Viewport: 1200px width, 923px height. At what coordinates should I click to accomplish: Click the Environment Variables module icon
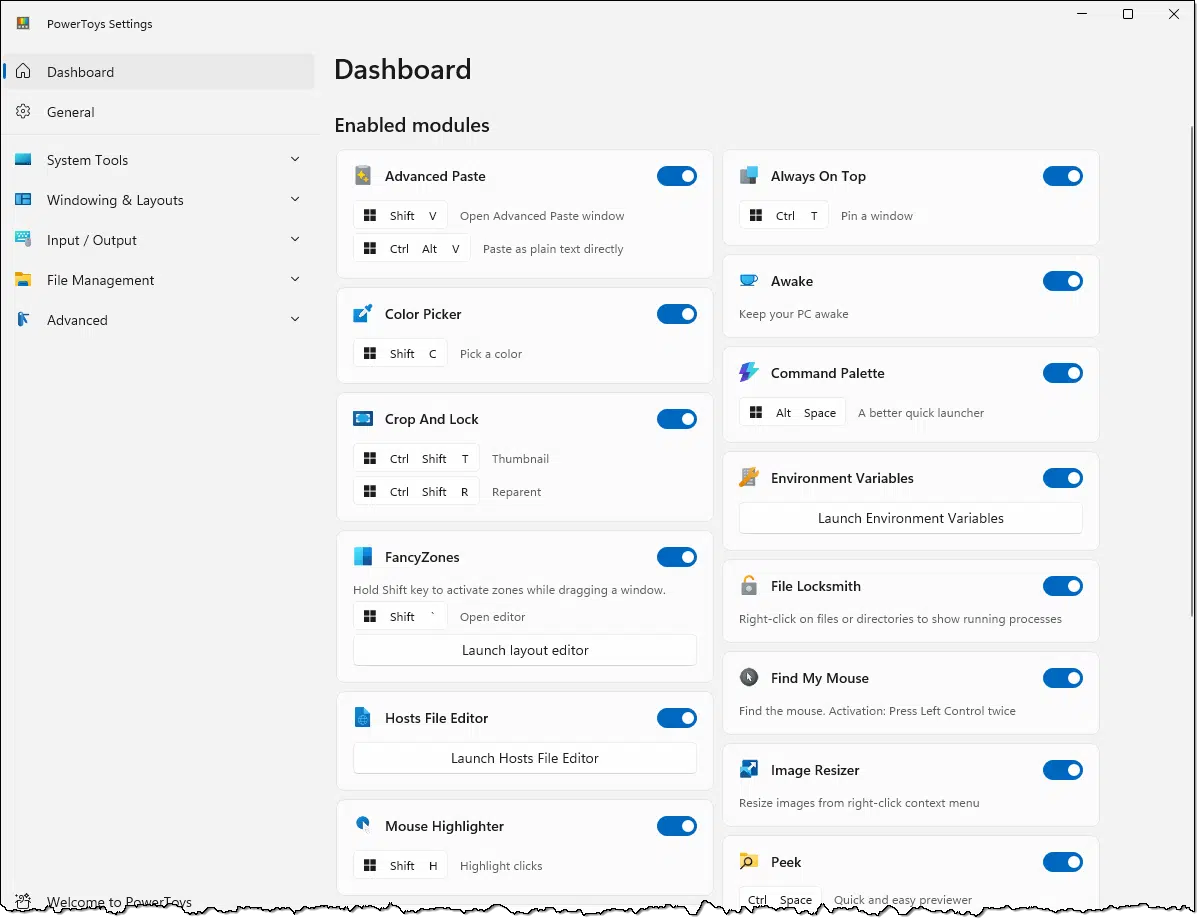click(x=749, y=478)
